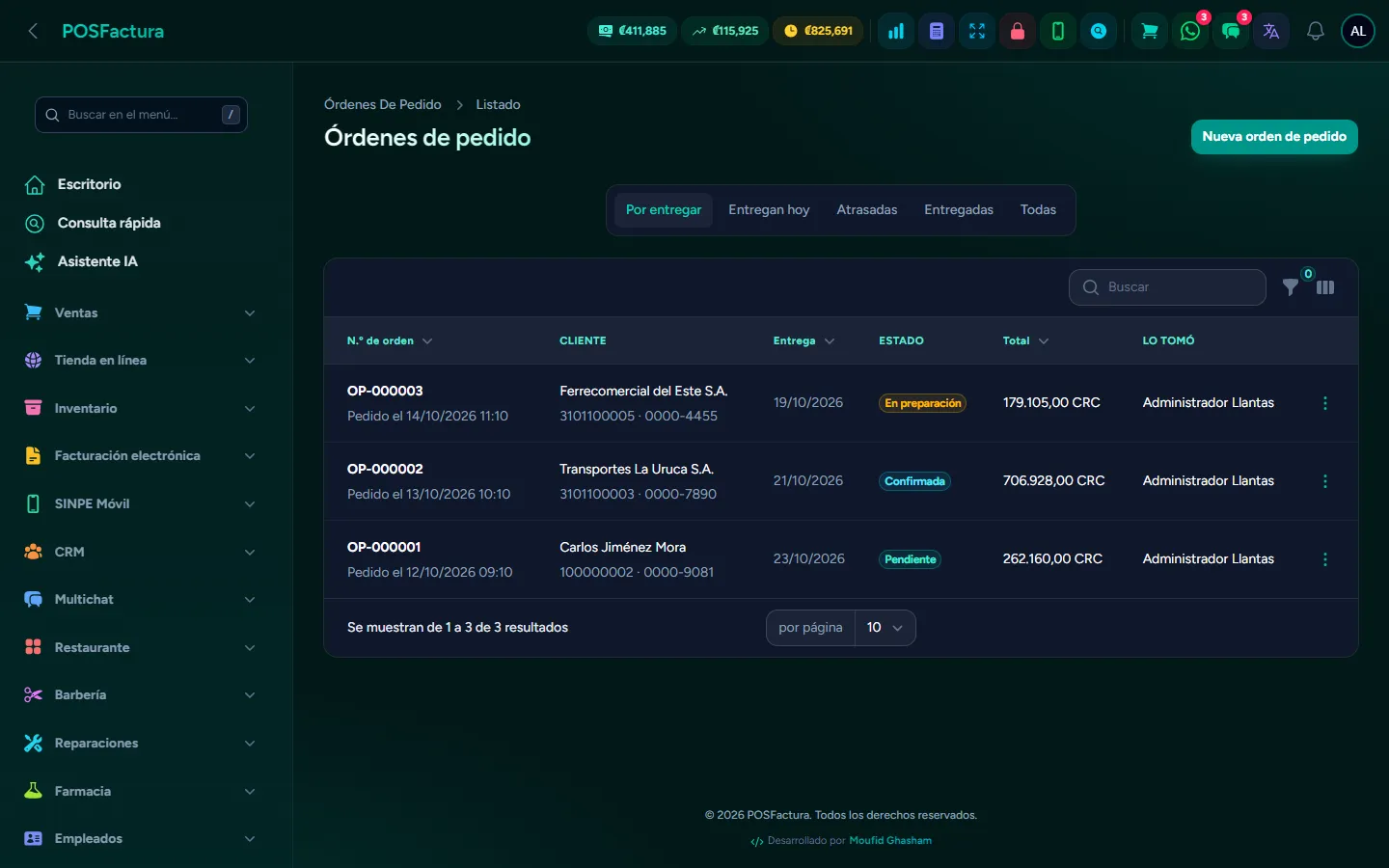
Task: Expand the Inventario menu
Action: point(141,408)
